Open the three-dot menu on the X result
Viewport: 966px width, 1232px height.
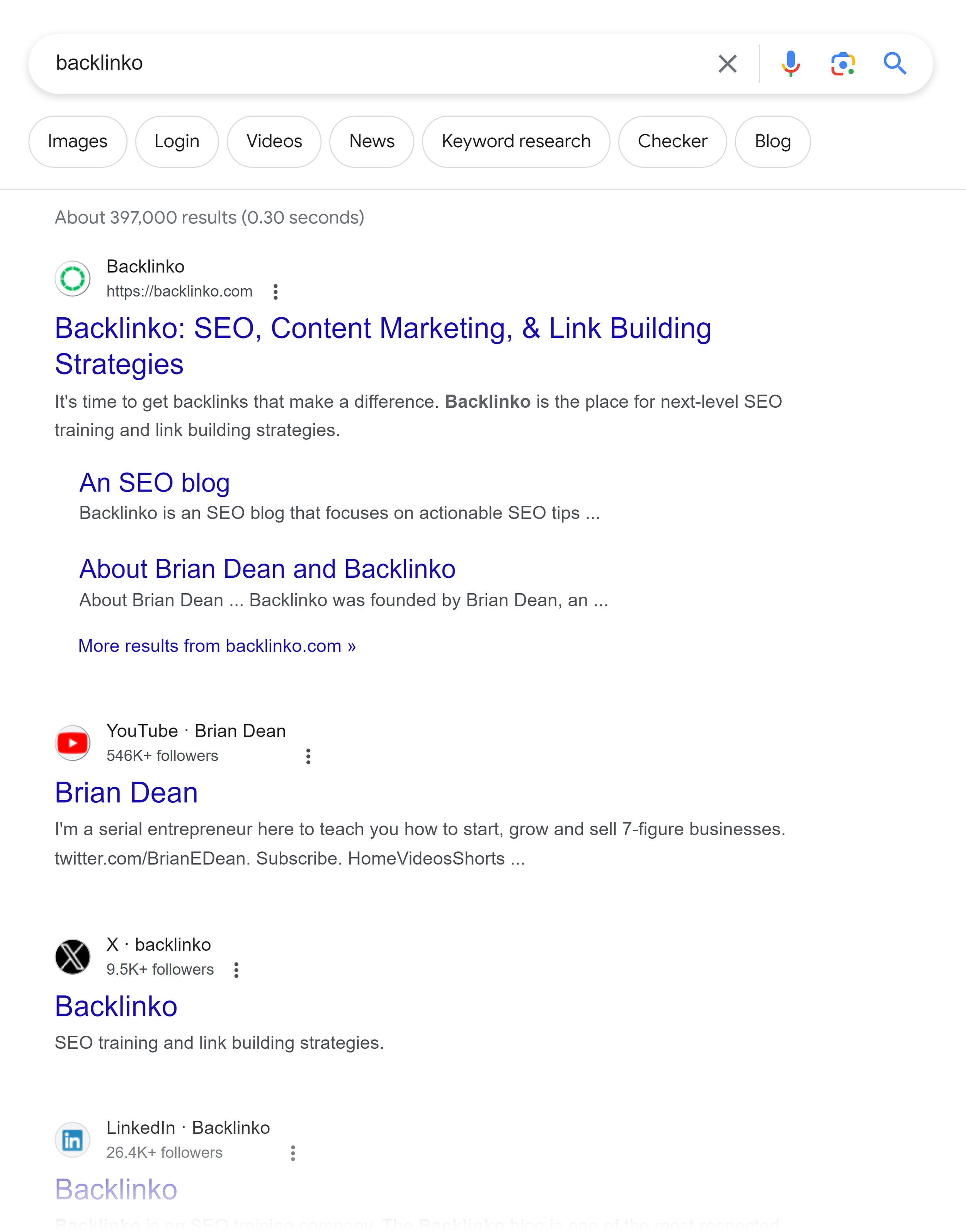(x=236, y=970)
